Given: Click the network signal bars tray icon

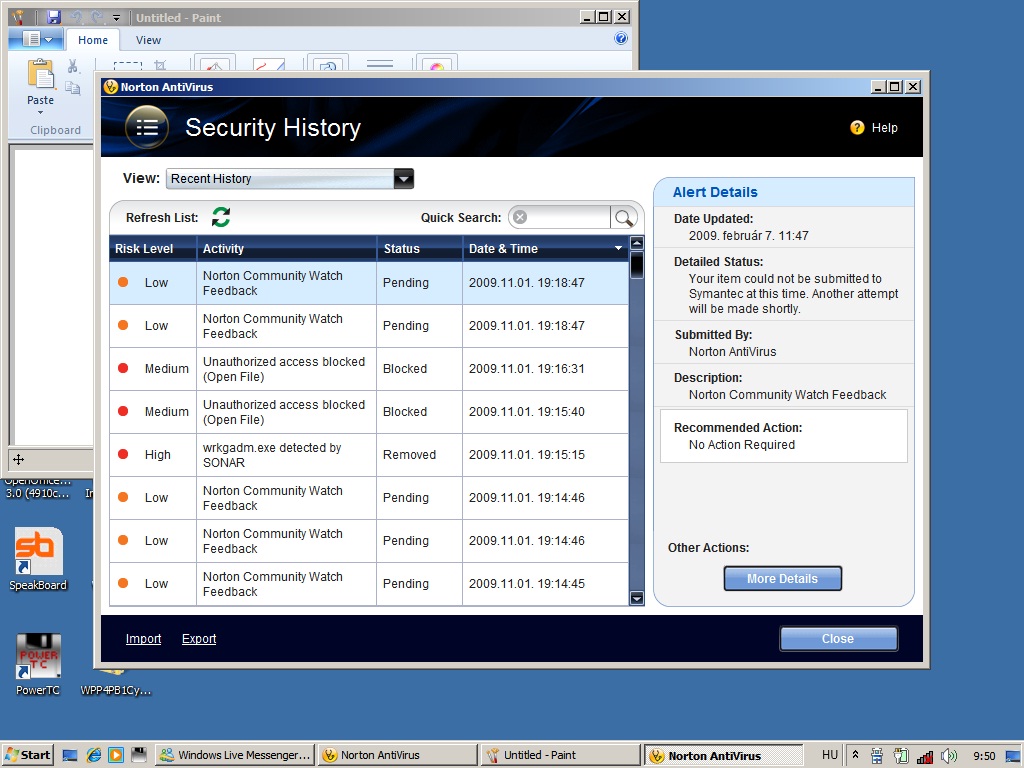Looking at the screenshot, I should pyautogui.click(x=925, y=756).
